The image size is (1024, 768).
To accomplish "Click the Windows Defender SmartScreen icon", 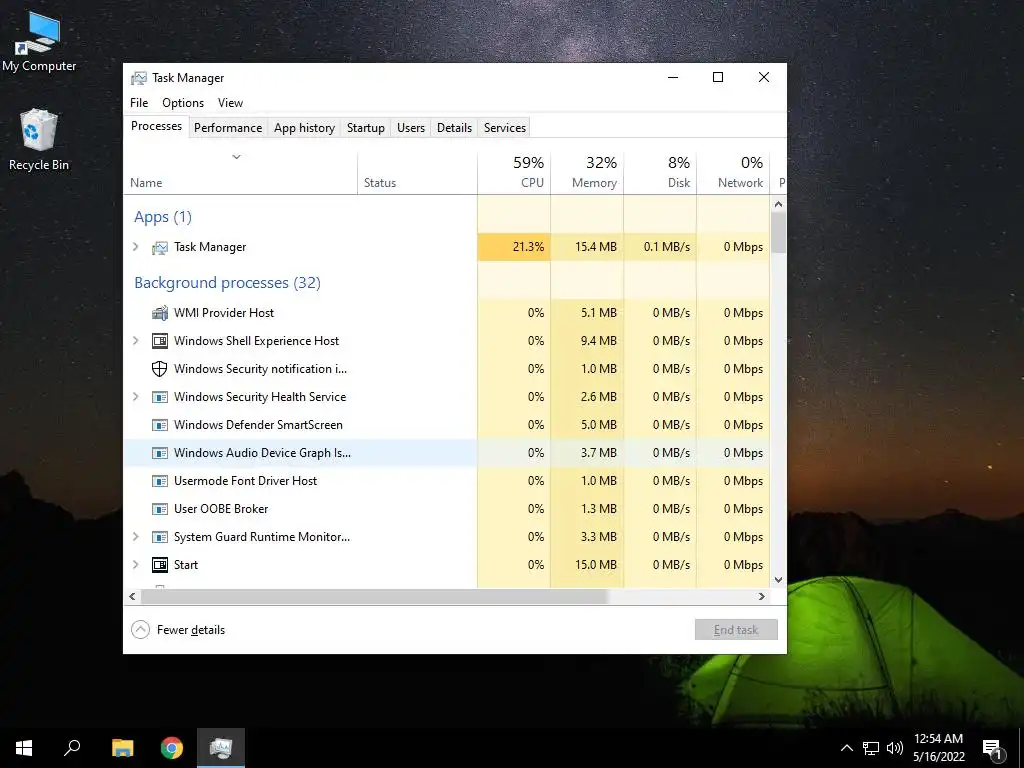I will [159, 425].
